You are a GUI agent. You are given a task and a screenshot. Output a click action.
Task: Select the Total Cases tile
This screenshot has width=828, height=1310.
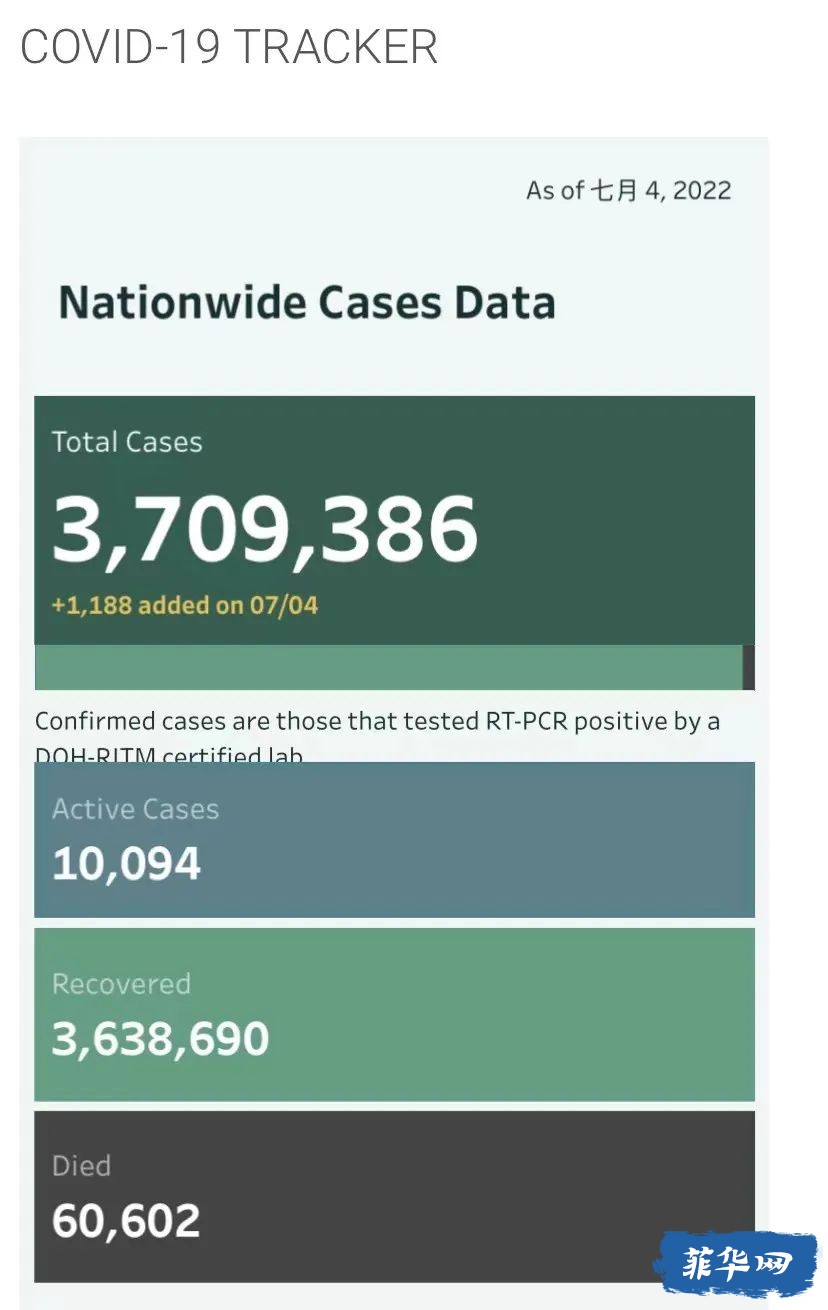point(394,520)
